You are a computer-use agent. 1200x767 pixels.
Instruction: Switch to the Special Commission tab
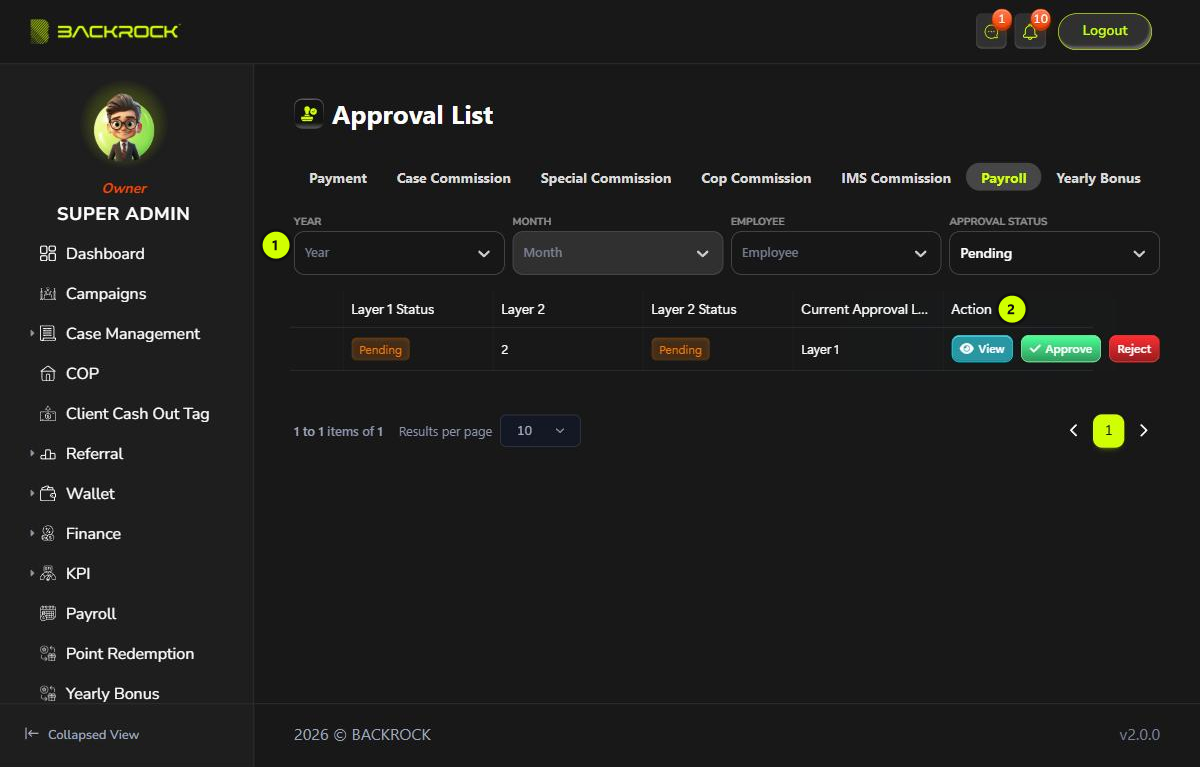[x=606, y=178]
